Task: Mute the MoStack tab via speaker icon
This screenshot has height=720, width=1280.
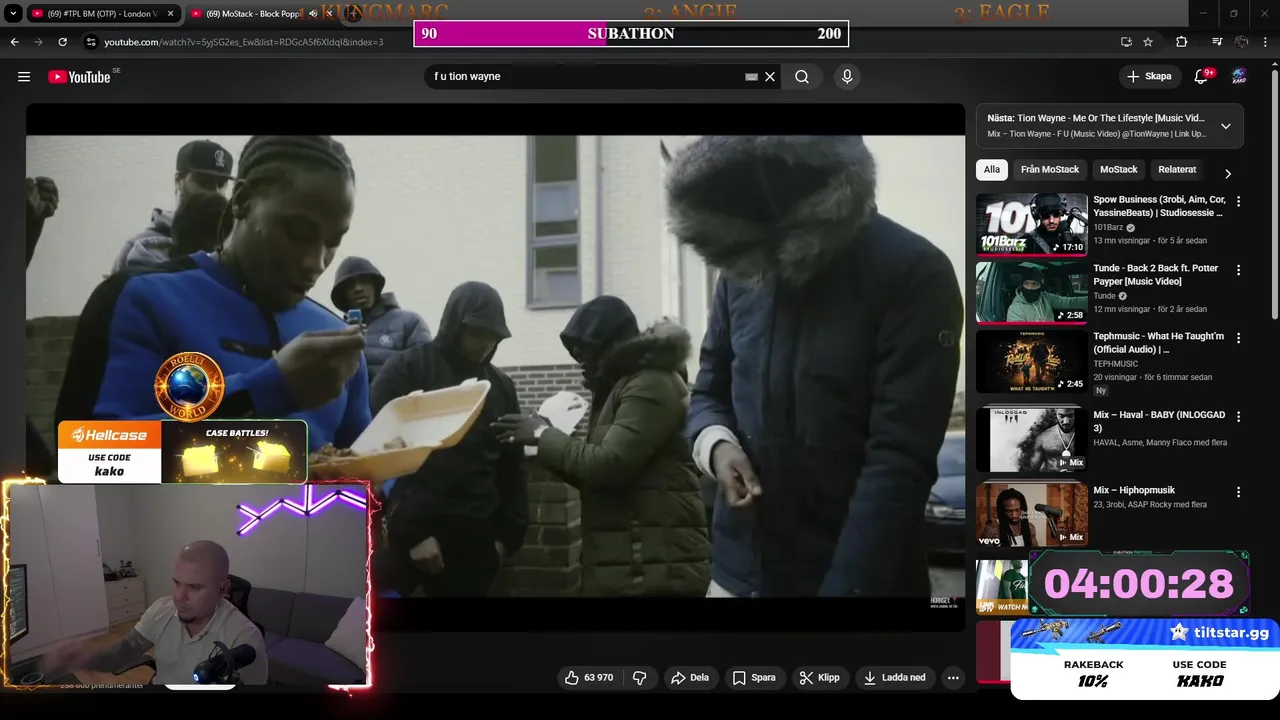Action: pos(313,14)
